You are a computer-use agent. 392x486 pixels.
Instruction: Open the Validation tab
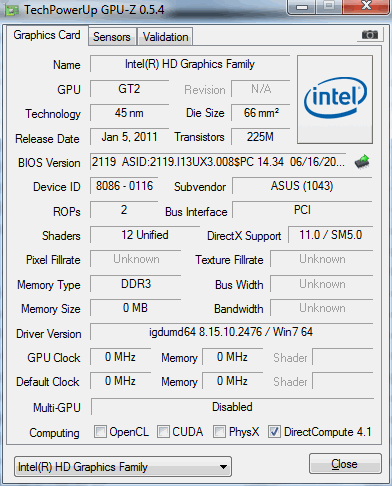click(165, 37)
